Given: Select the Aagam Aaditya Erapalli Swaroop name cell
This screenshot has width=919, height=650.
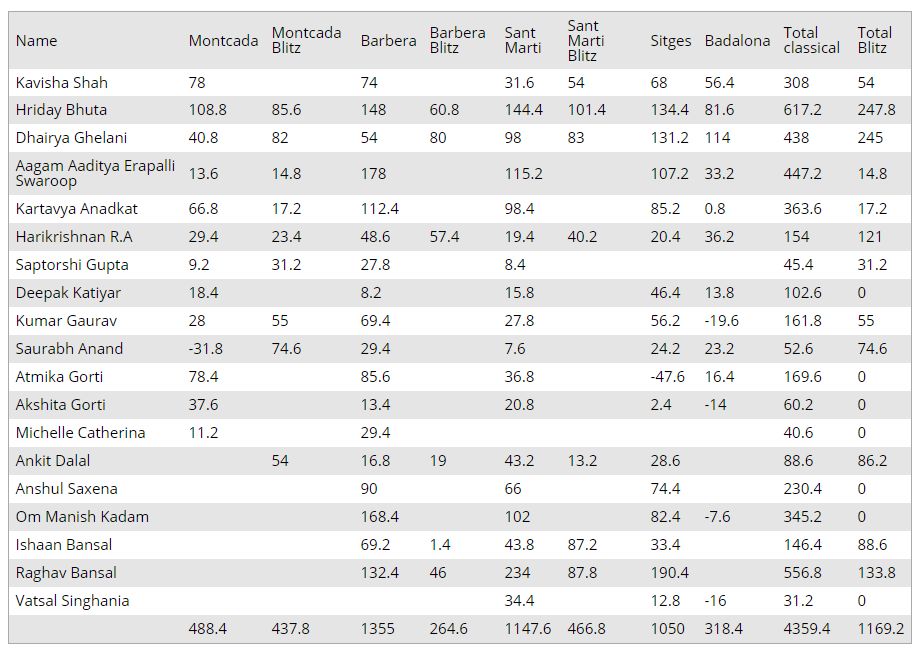Looking at the screenshot, I should coord(95,173).
